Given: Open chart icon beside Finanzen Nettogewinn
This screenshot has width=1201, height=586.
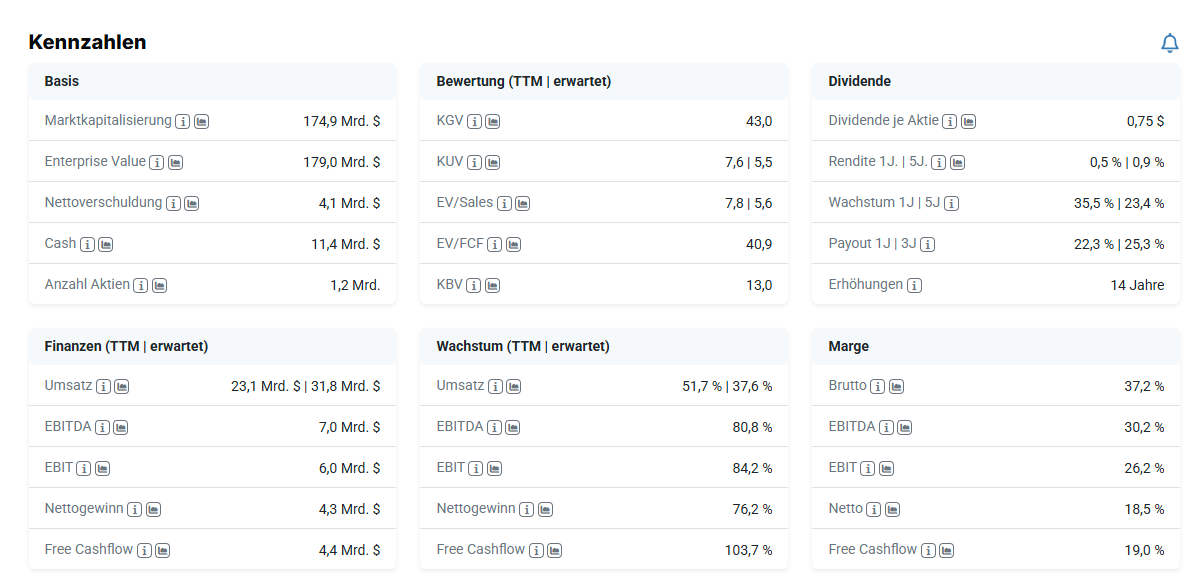Looking at the screenshot, I should pyautogui.click(x=153, y=509).
